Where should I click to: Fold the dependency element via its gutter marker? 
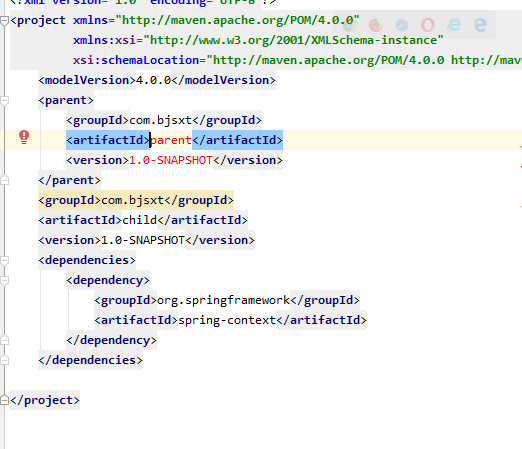[x=4, y=280]
